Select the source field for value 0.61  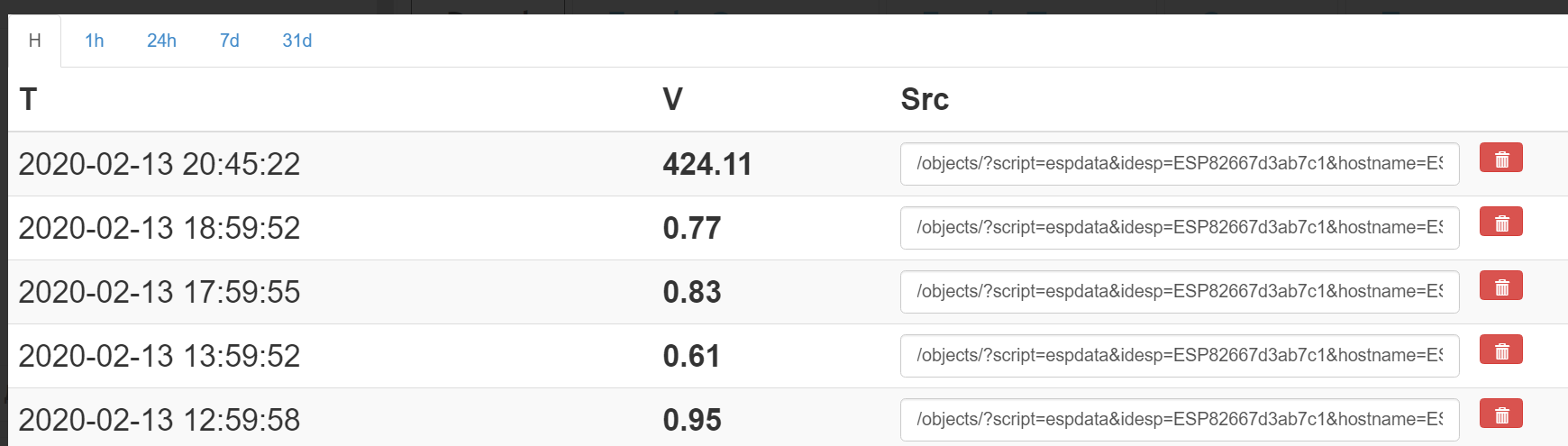tap(1179, 356)
